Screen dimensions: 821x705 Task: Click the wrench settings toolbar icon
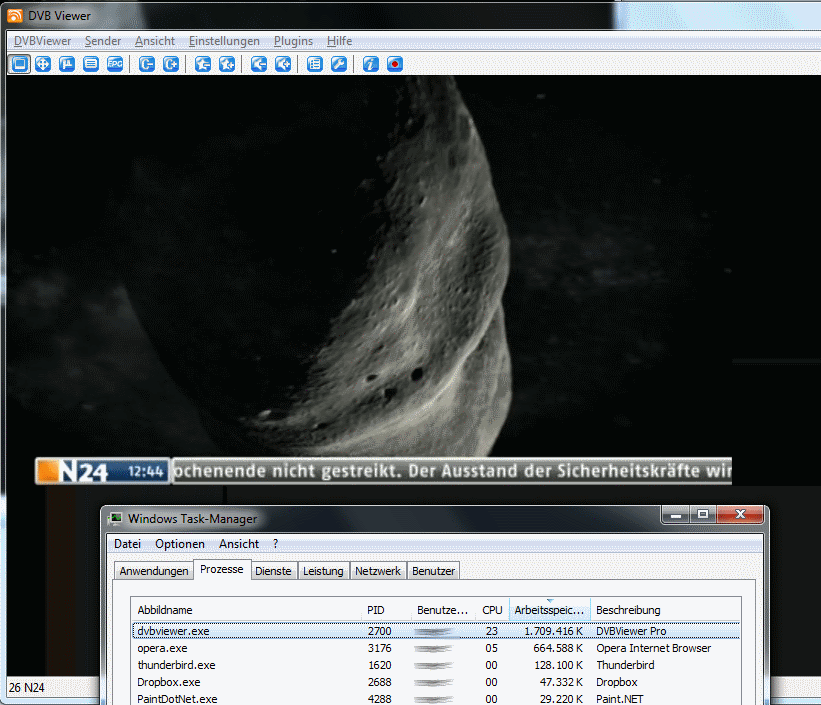[x=339, y=64]
